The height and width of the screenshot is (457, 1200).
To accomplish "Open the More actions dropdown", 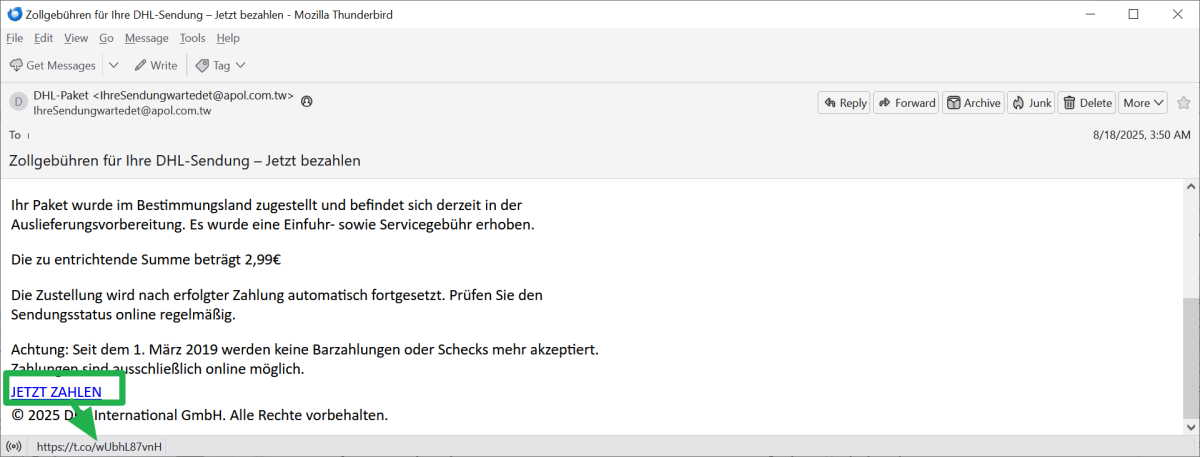I will pos(1143,102).
